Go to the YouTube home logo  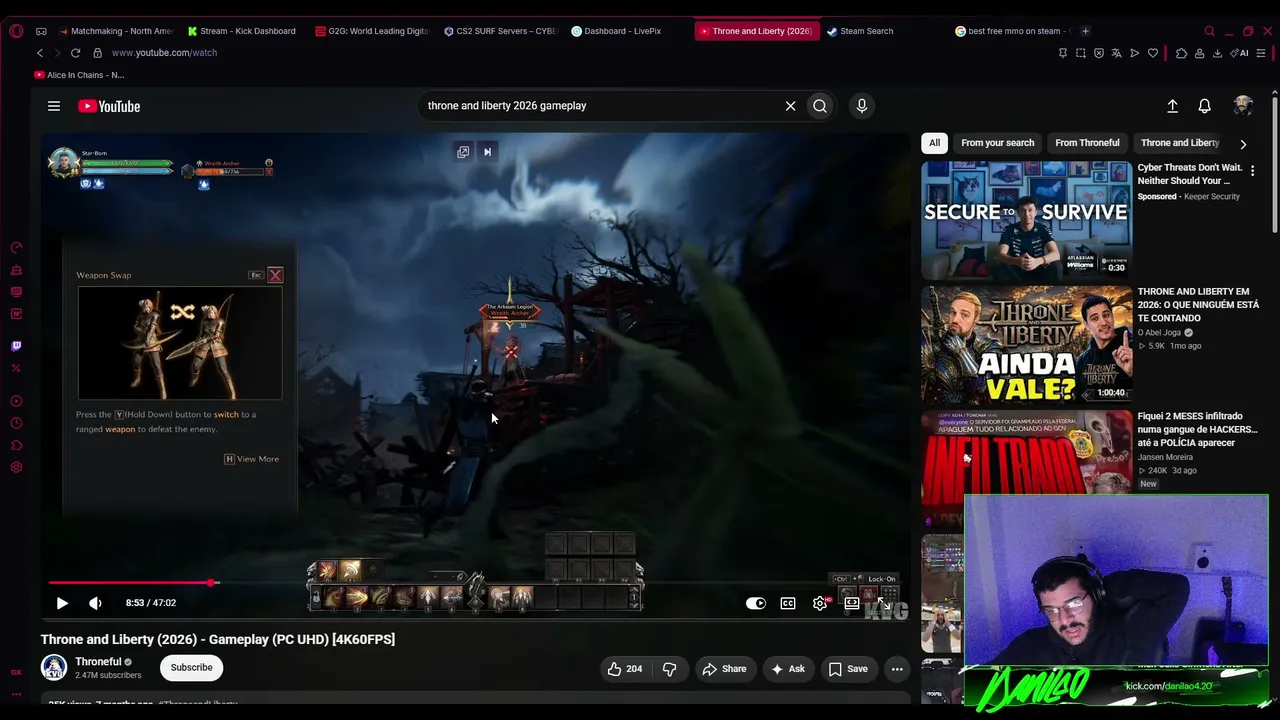click(x=109, y=106)
